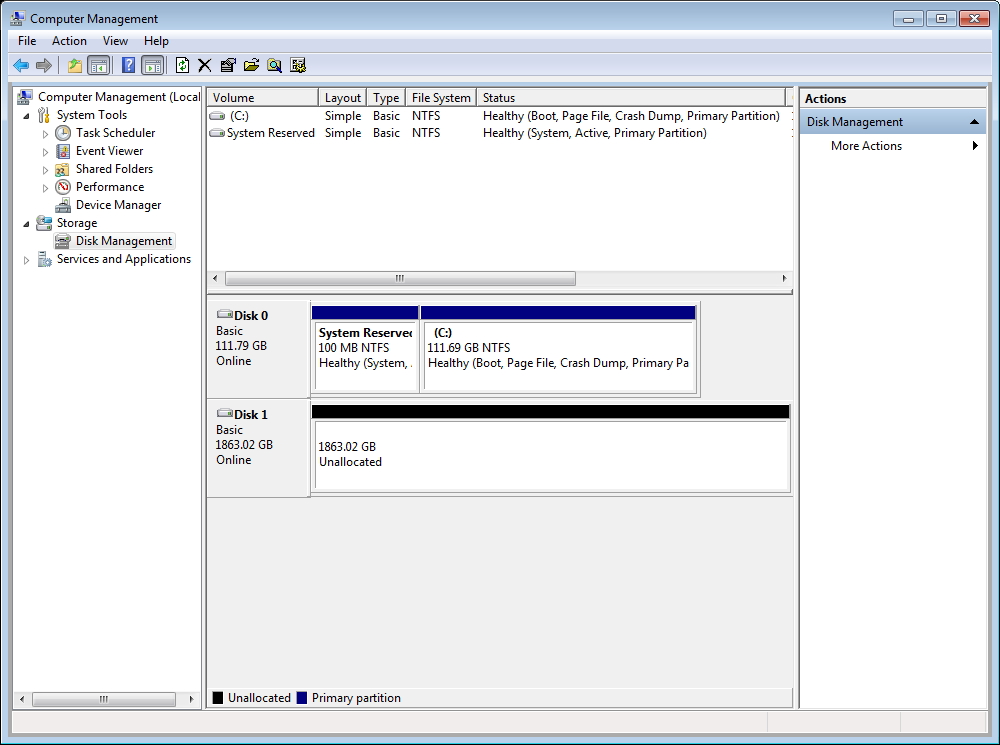
Task: Click the green Refresh icon in toolbar
Action: click(182, 65)
